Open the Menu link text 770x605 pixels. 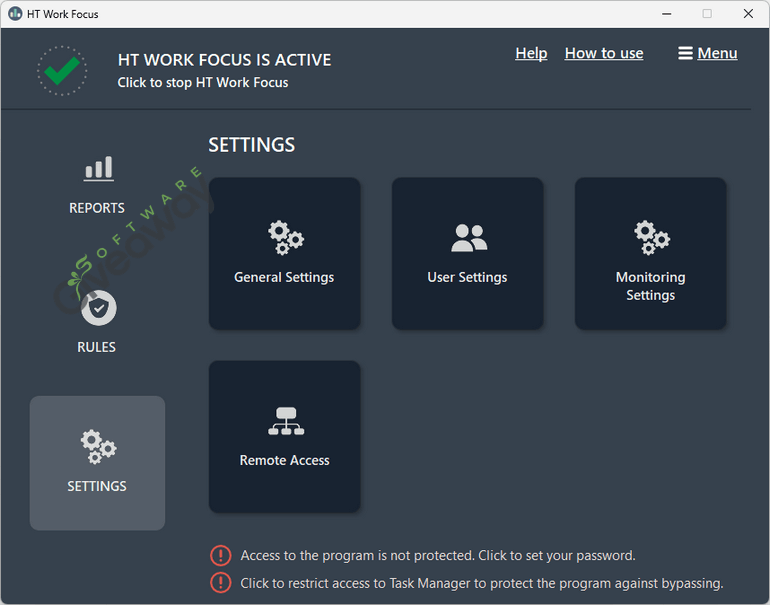coord(717,53)
